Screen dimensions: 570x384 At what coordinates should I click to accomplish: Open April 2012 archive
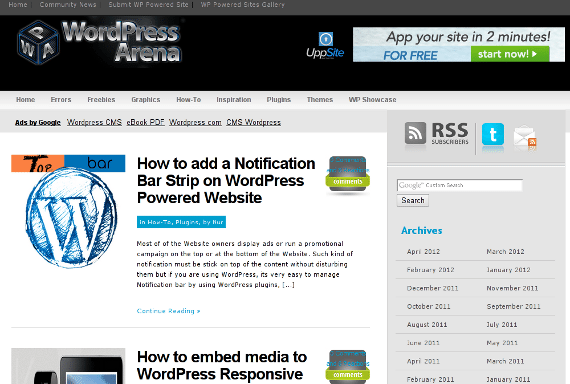[423, 252]
